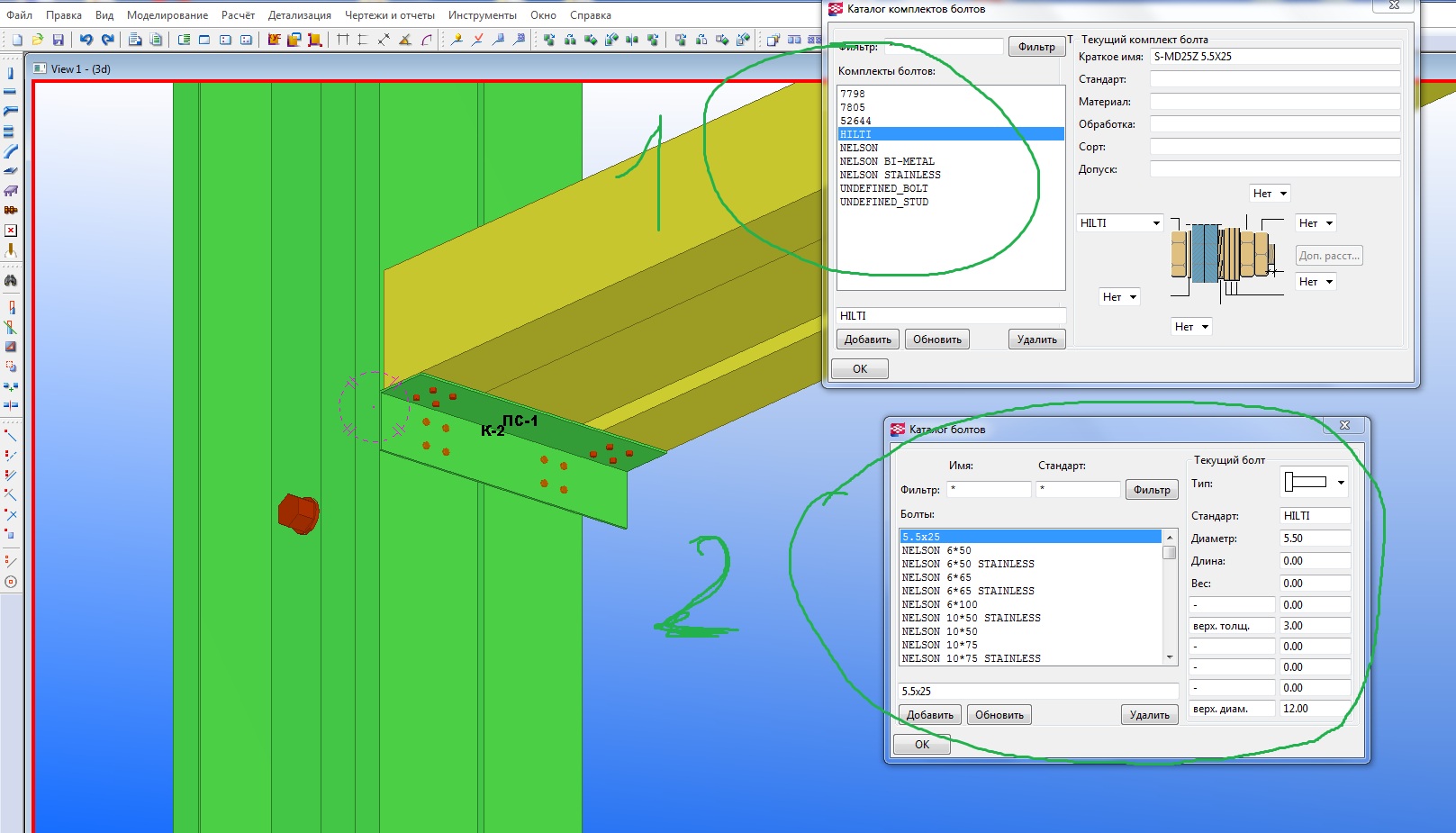Open the Моделирование menu

[167, 15]
